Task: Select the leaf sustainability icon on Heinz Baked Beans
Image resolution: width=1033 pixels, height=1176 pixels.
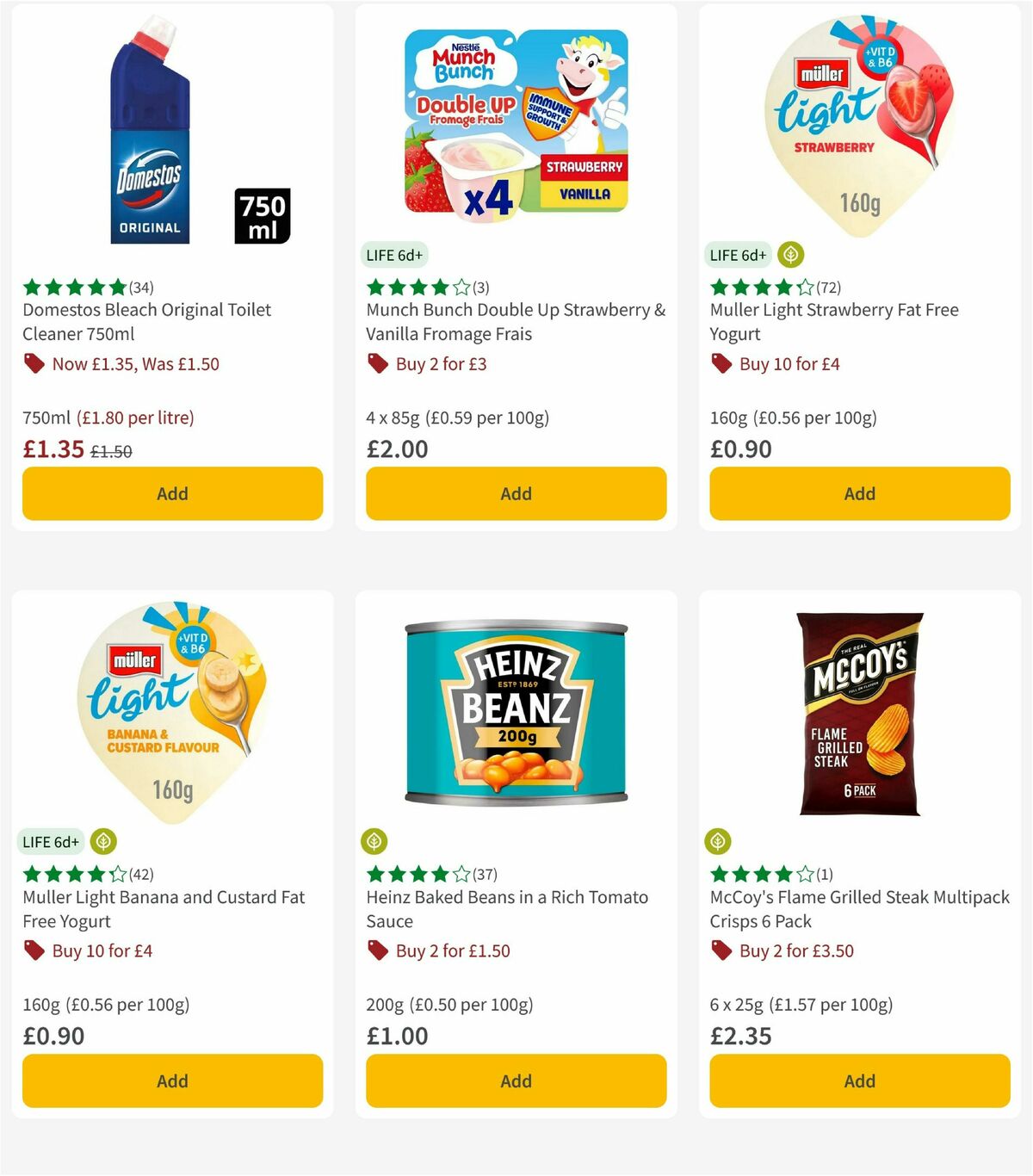Action: pyautogui.click(x=374, y=841)
